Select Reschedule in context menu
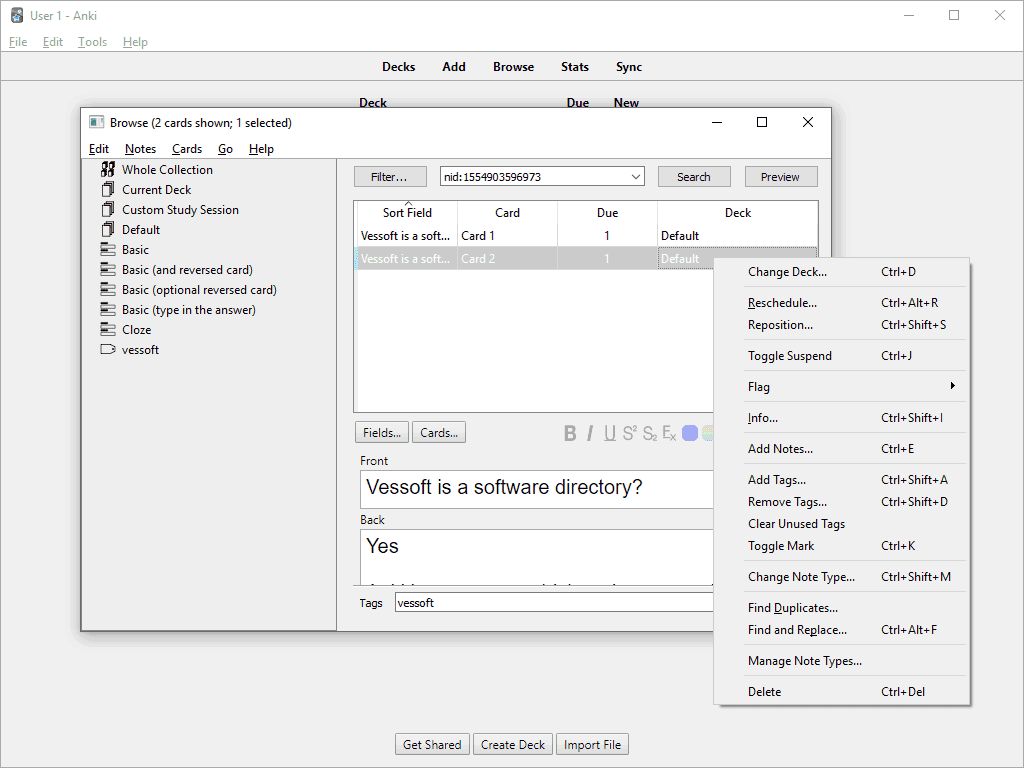Screen dimensions: 1024x768 841,303
